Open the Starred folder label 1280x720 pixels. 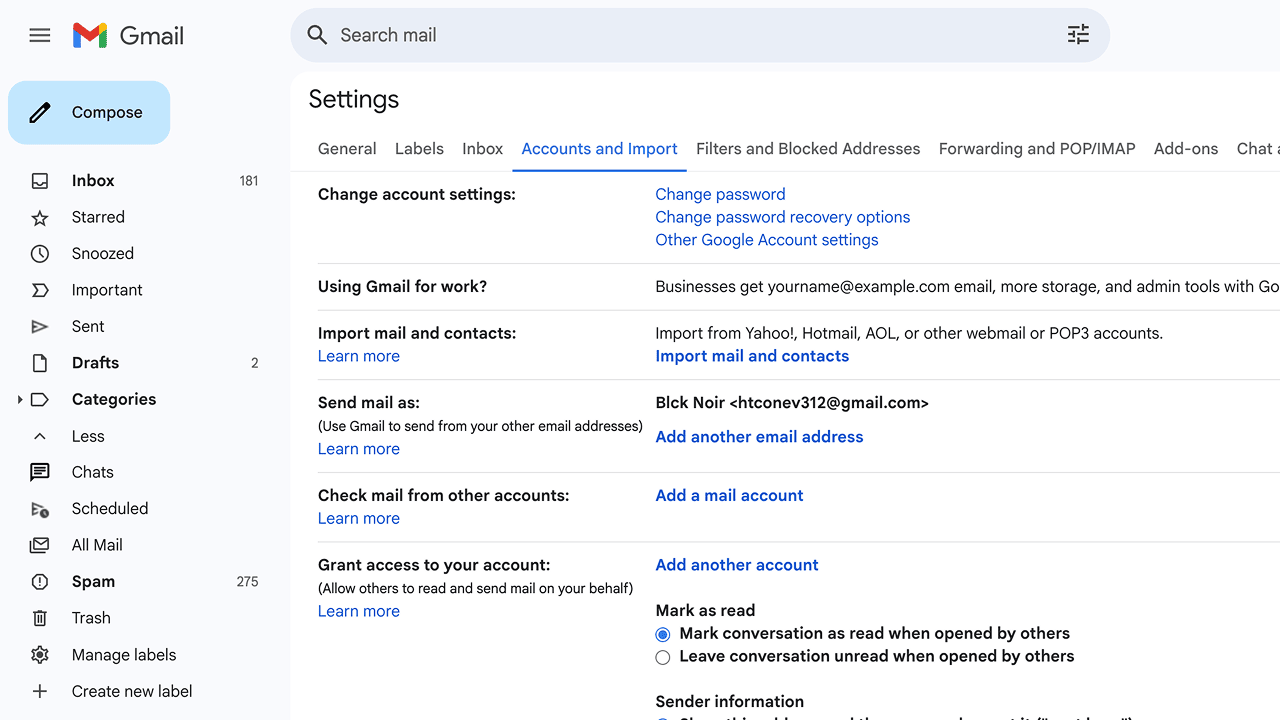coord(98,217)
